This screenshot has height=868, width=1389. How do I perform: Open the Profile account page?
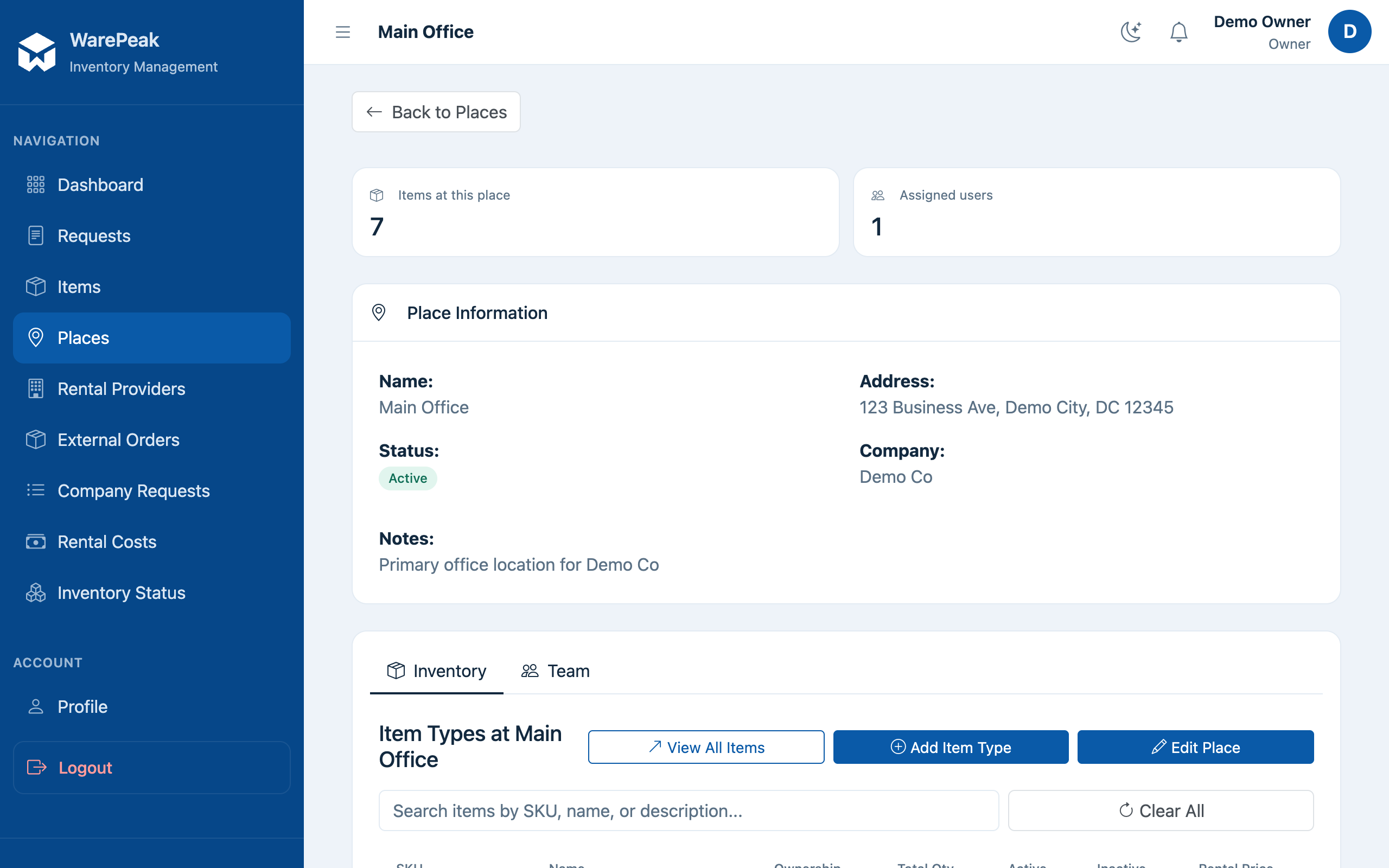[x=151, y=707]
